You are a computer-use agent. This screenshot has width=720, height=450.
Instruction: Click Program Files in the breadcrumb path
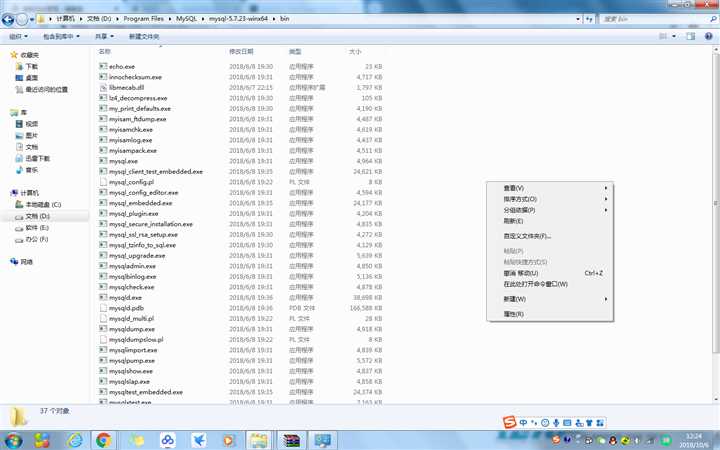(x=143, y=19)
